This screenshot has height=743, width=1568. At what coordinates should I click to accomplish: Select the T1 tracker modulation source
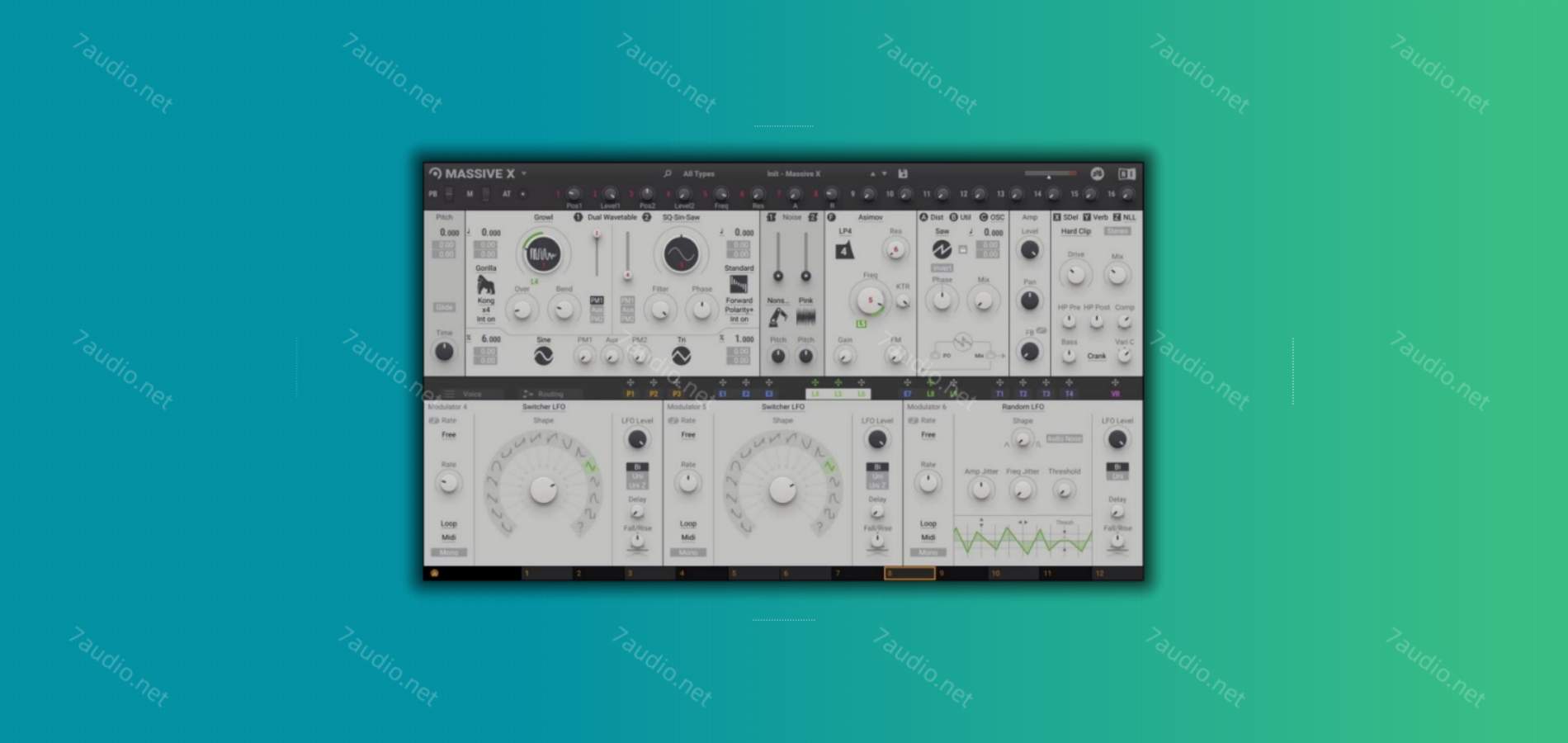click(999, 395)
